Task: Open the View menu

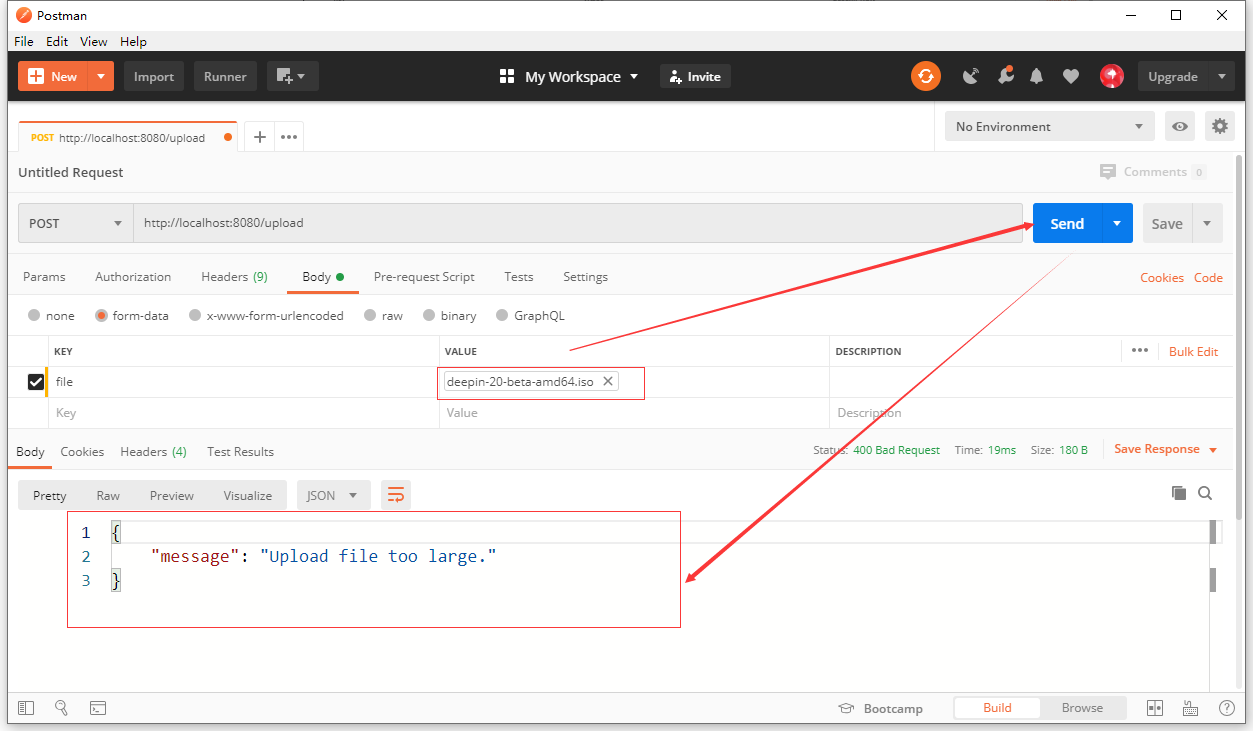Action: pos(94,41)
